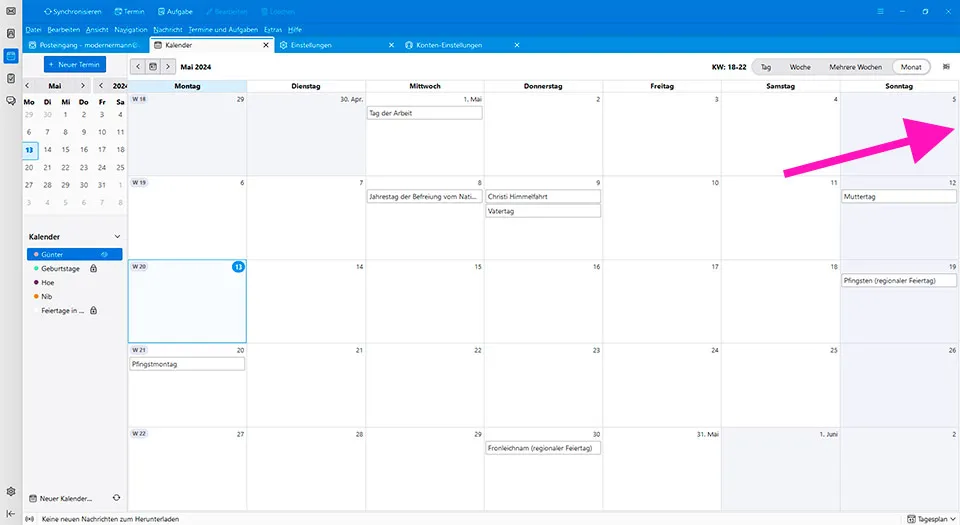
Task: Open the Navigation menu
Action: coord(130,29)
